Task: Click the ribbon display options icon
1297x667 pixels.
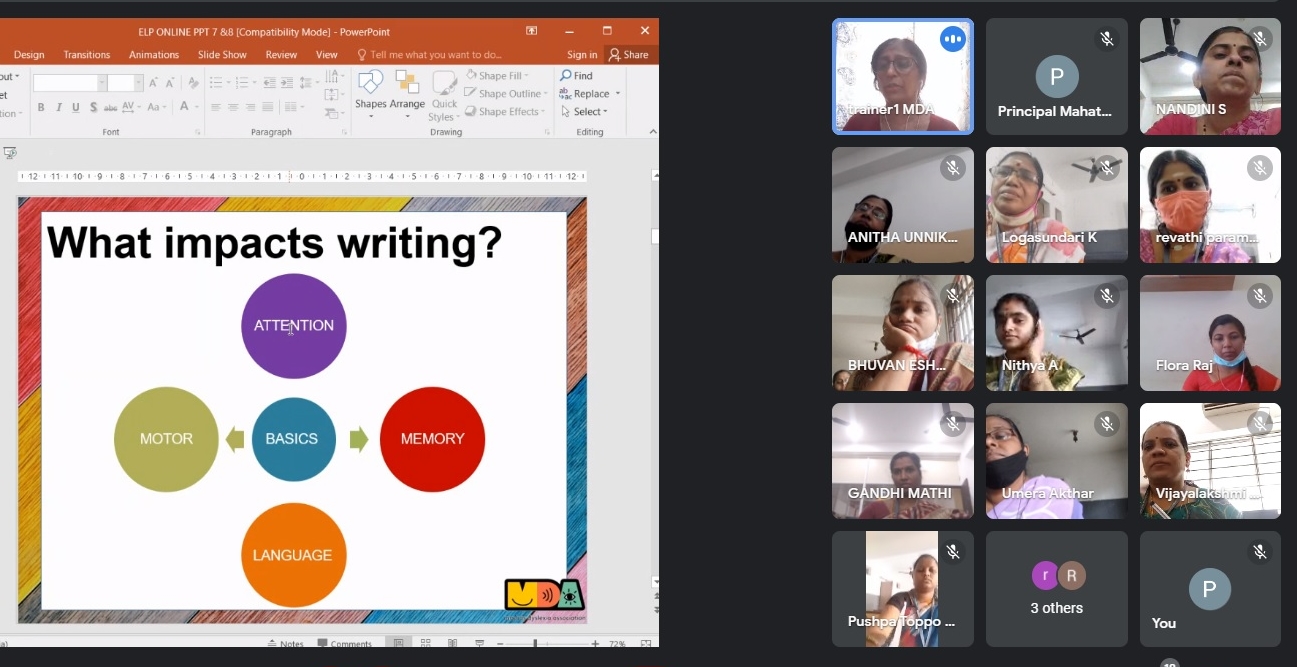Action: point(532,31)
